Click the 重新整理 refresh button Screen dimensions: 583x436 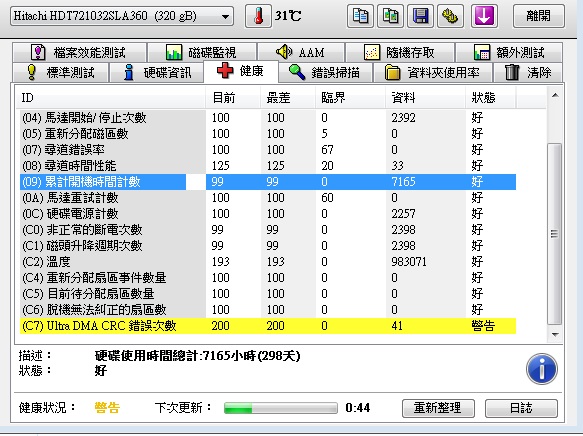pos(438,408)
